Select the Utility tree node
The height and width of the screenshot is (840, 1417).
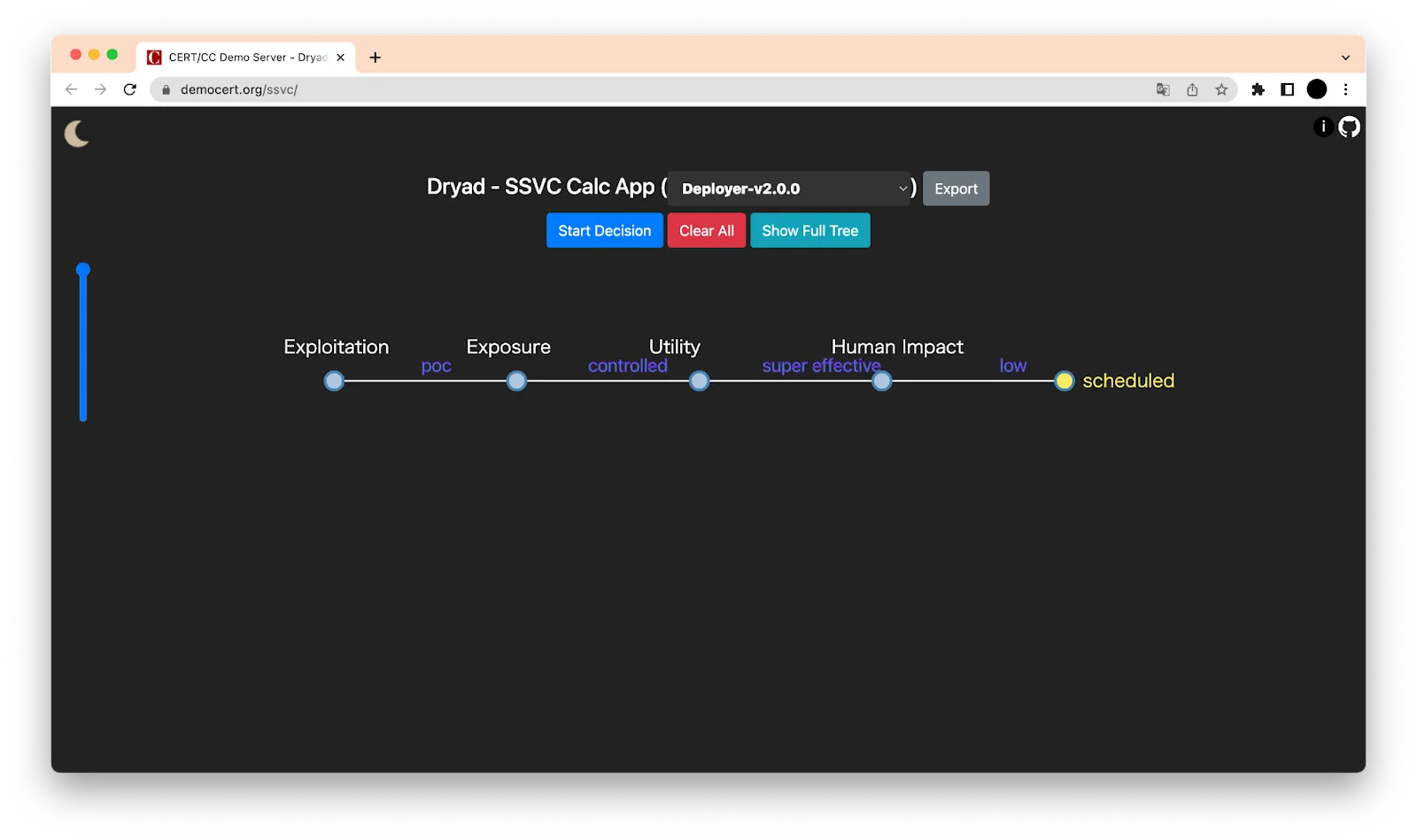coord(699,381)
